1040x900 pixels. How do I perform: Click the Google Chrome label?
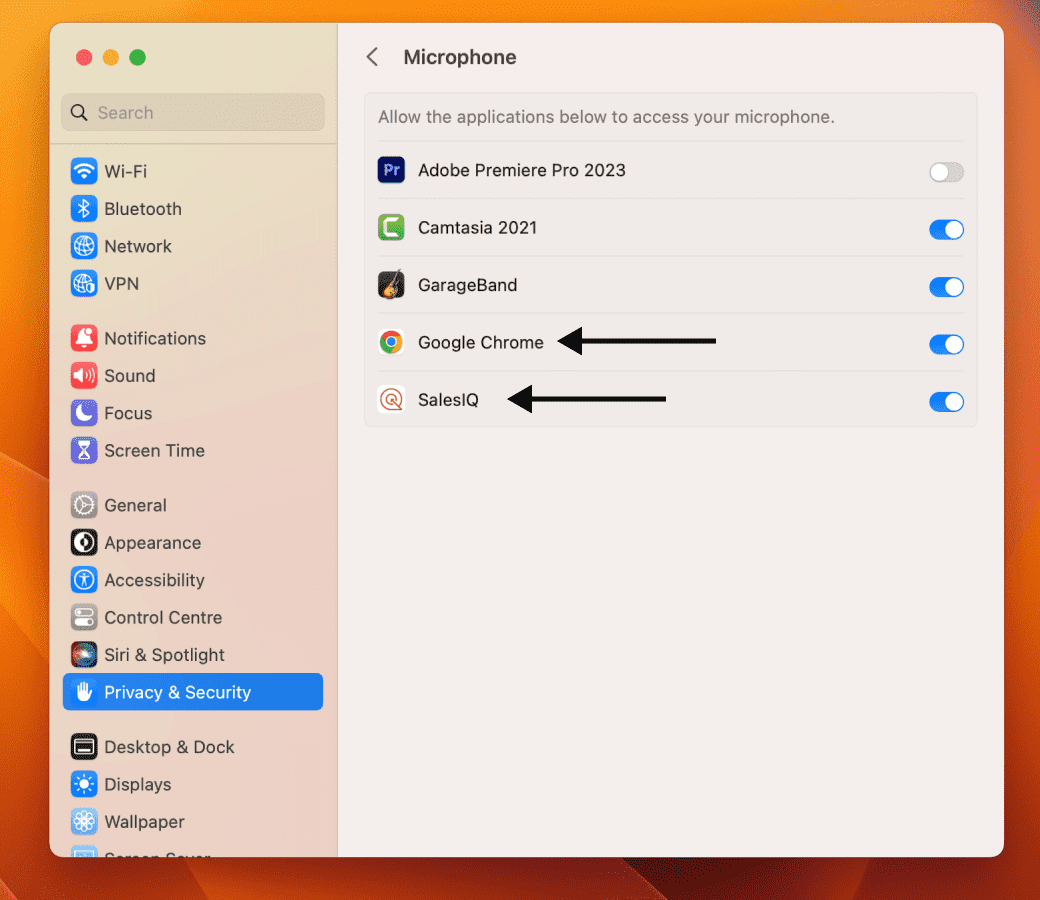(480, 342)
